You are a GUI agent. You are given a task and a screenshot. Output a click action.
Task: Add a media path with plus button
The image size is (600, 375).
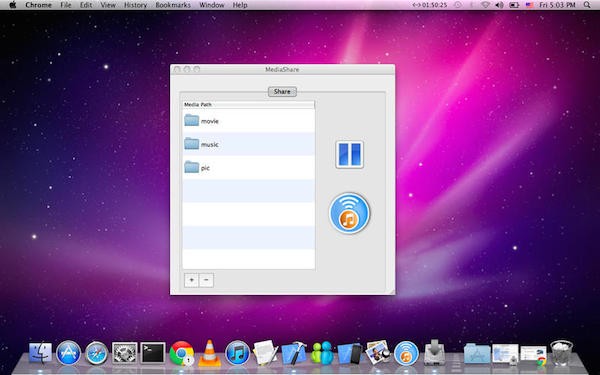(191, 280)
